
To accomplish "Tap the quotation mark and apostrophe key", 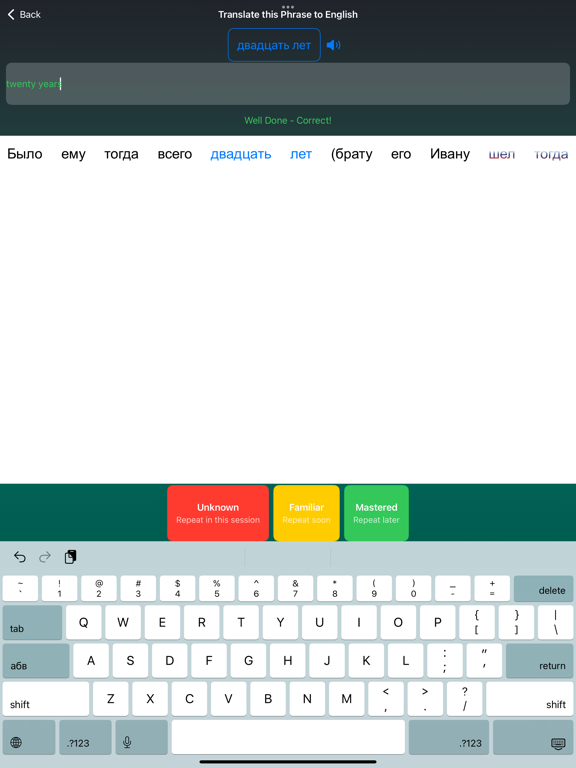I will click(484, 661).
